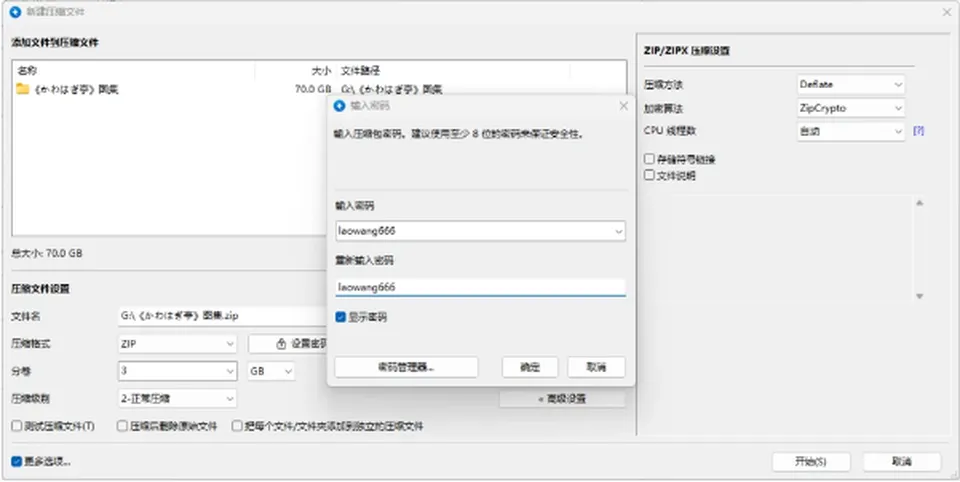Collapse options with « 高级设置 button
Screen dimensions: 960x482
562,399
